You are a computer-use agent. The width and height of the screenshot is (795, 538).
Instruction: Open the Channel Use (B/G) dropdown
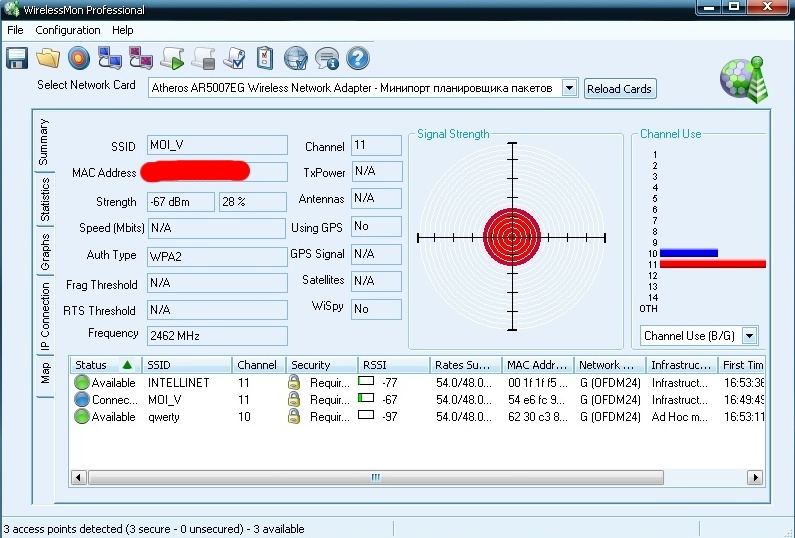pos(749,336)
